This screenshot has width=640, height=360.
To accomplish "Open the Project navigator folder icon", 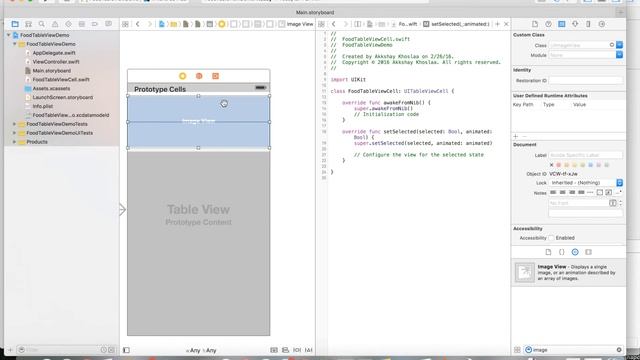I will click(x=15, y=24).
